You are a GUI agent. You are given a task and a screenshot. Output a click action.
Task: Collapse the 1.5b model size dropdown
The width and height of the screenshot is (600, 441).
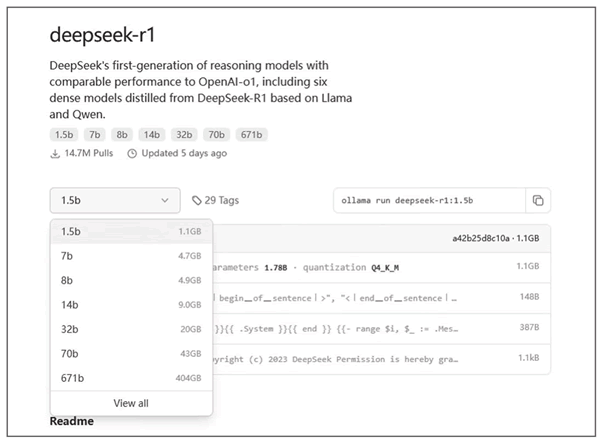tap(115, 200)
